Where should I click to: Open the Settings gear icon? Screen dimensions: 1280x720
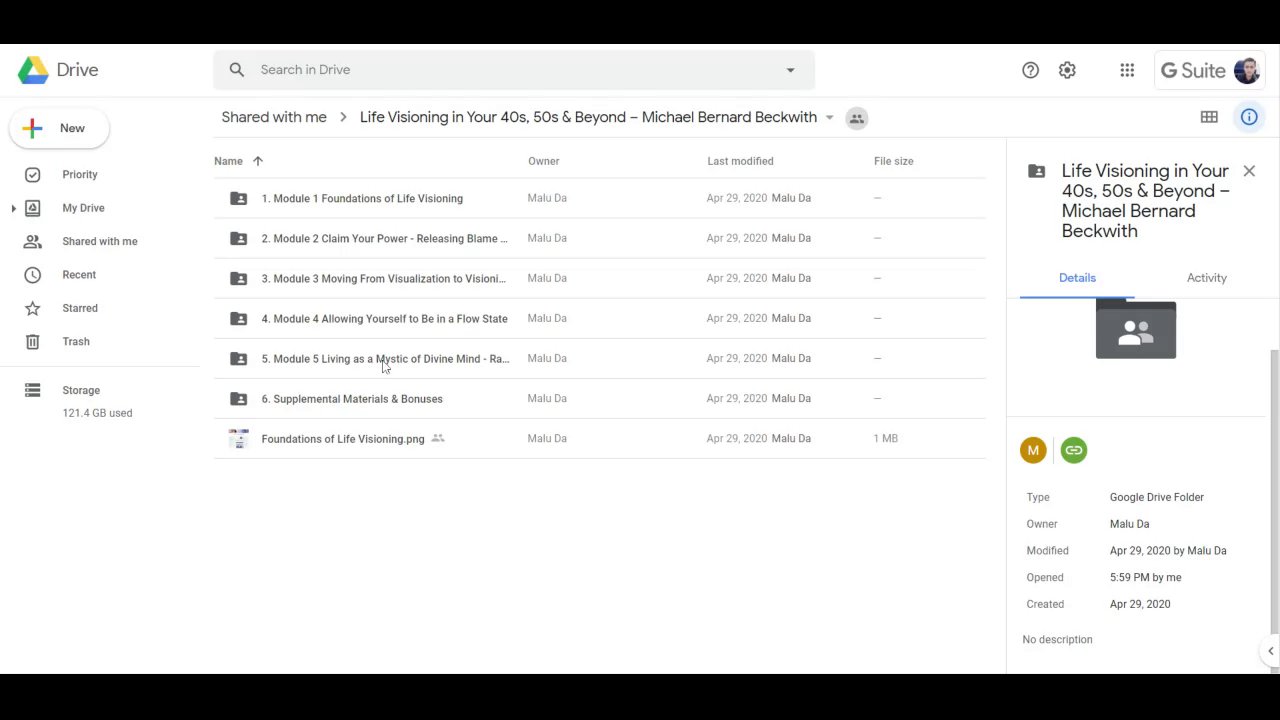[1067, 70]
